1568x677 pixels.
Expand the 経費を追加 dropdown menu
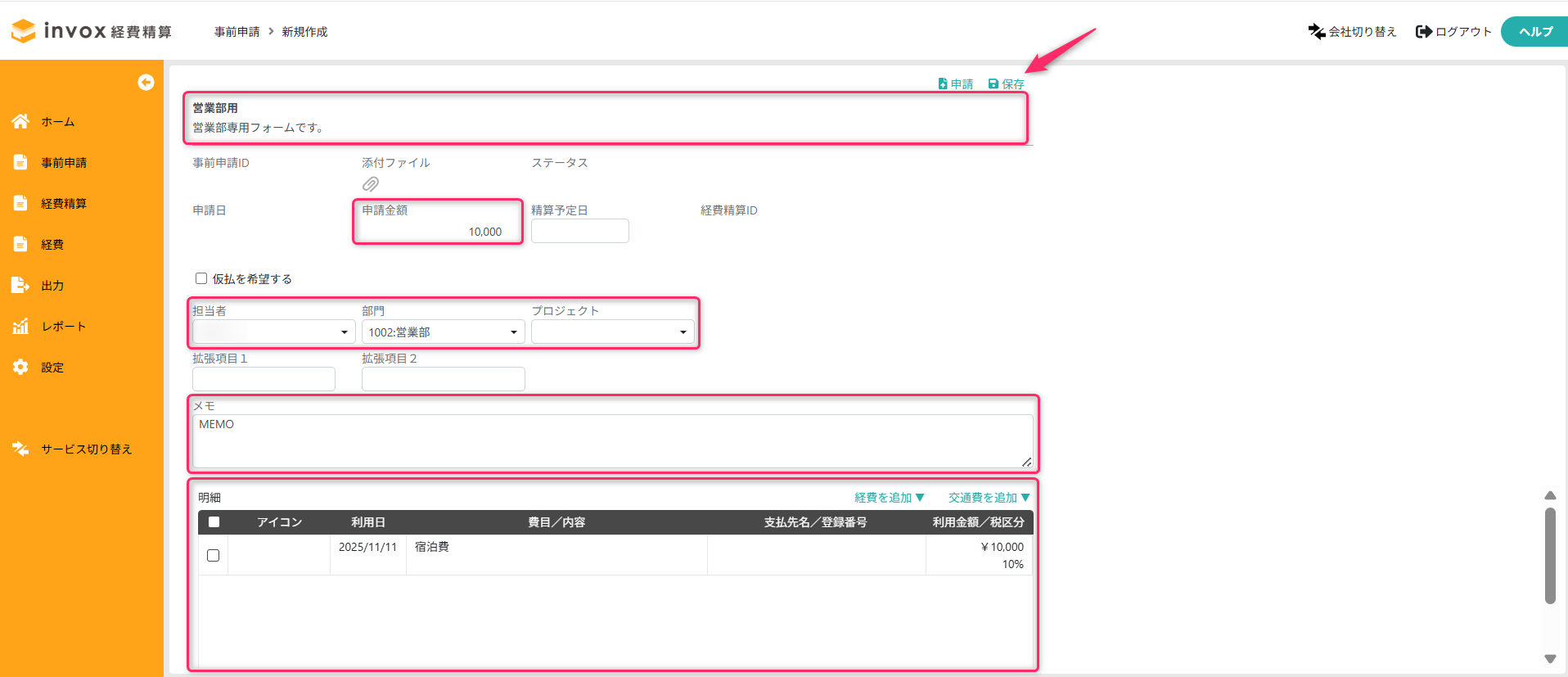point(889,497)
